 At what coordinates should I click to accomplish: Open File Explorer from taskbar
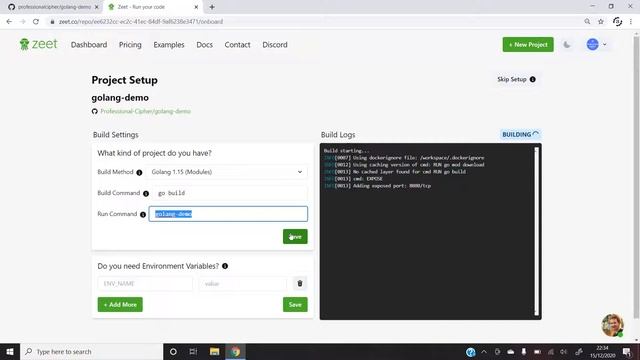(x=214, y=351)
